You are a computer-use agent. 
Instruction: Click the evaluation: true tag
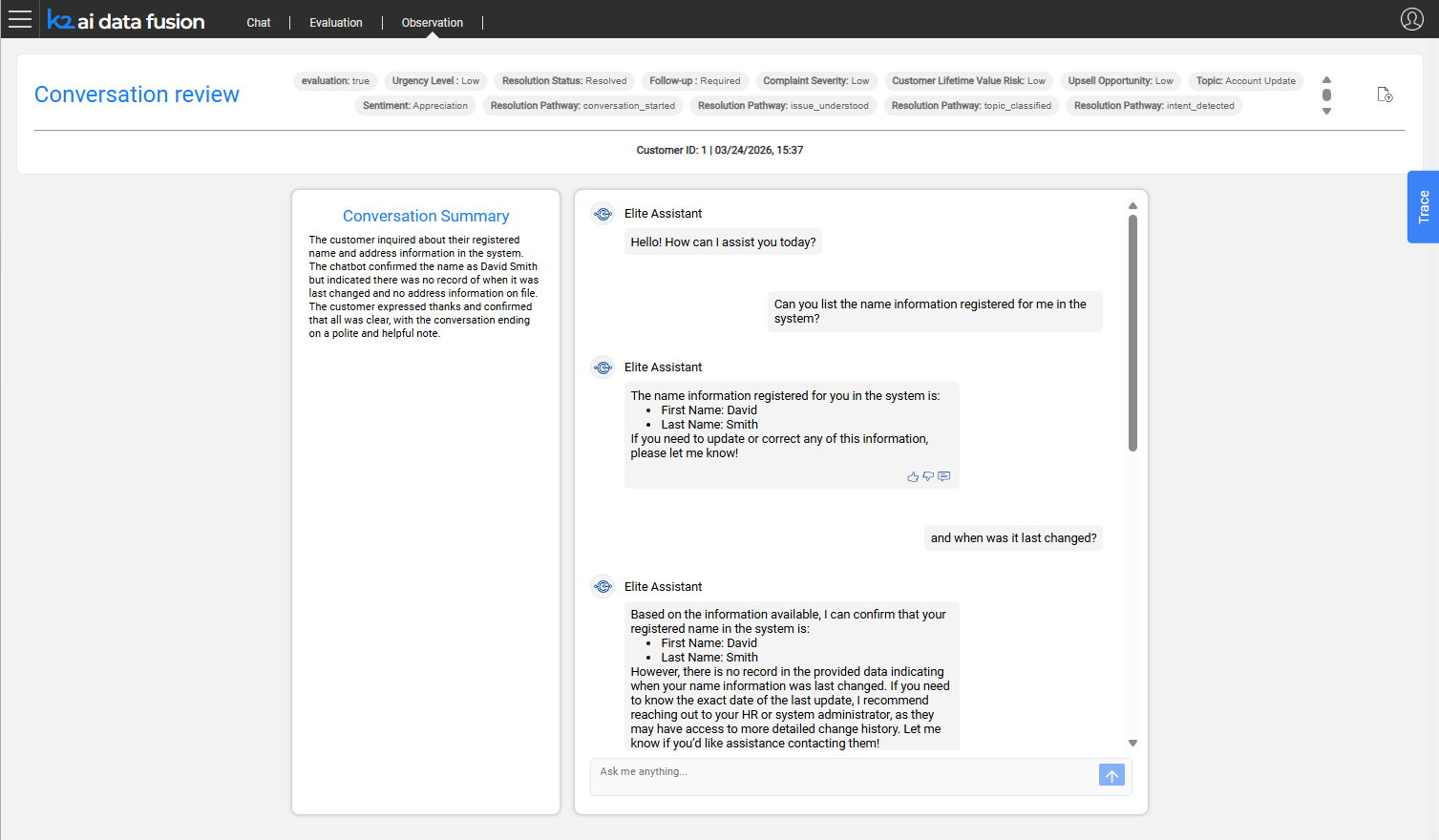[335, 81]
